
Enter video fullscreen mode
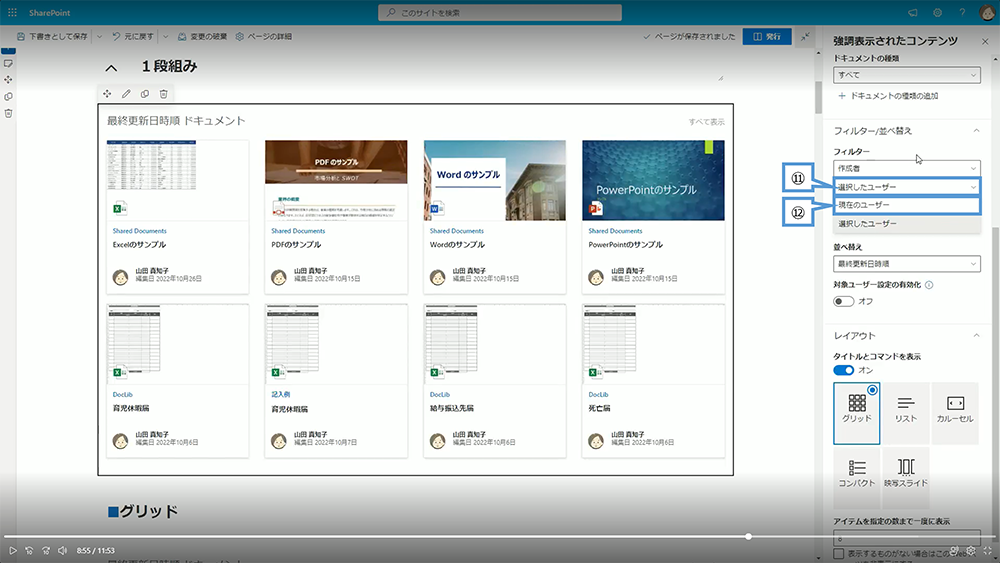(x=987, y=550)
